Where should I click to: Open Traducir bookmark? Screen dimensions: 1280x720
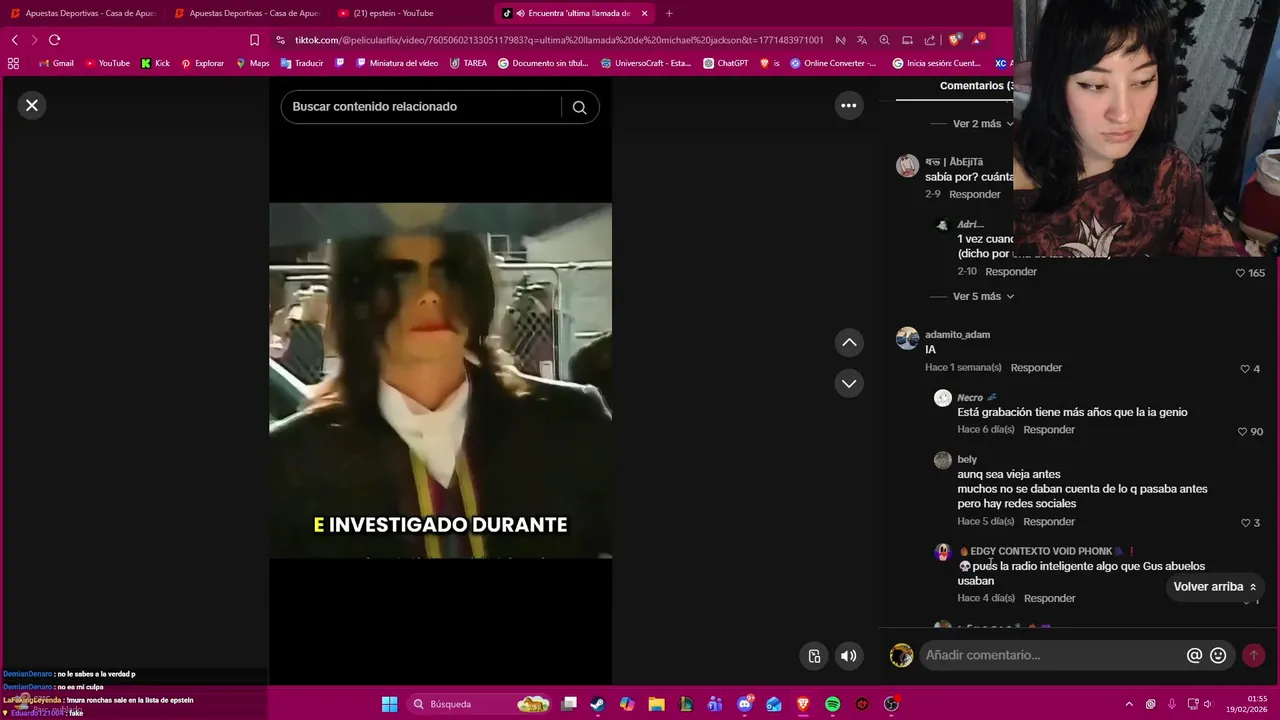click(302, 63)
